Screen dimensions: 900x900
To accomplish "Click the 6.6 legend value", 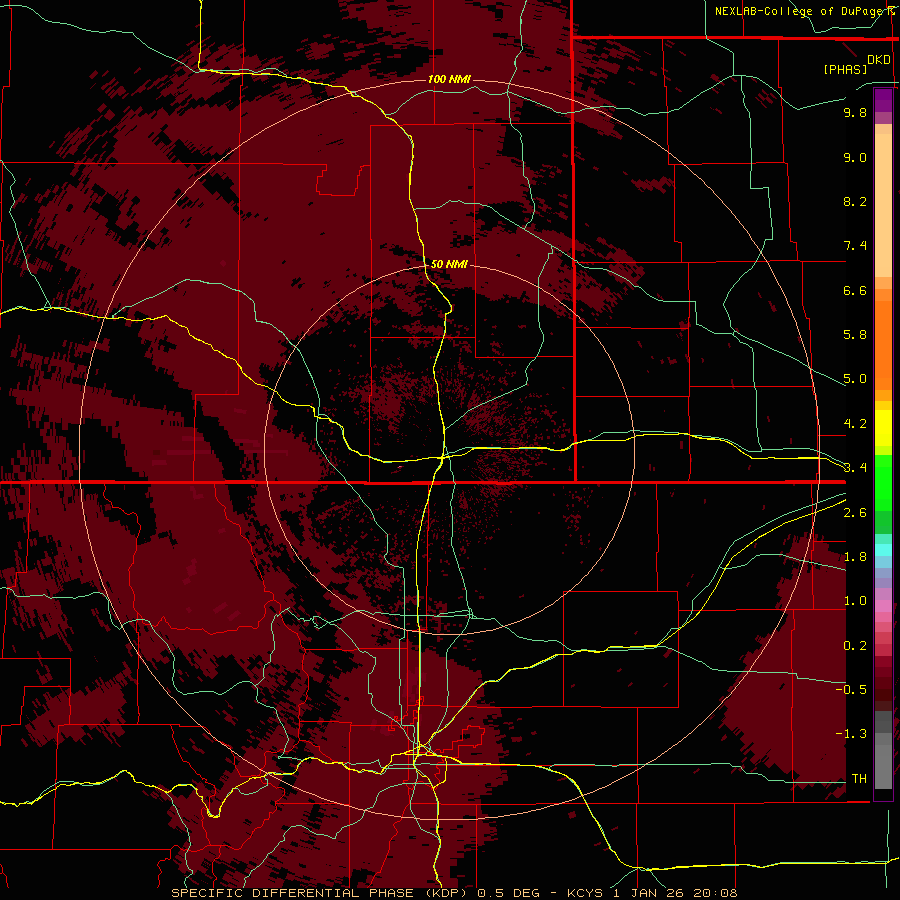I will pos(855,290).
